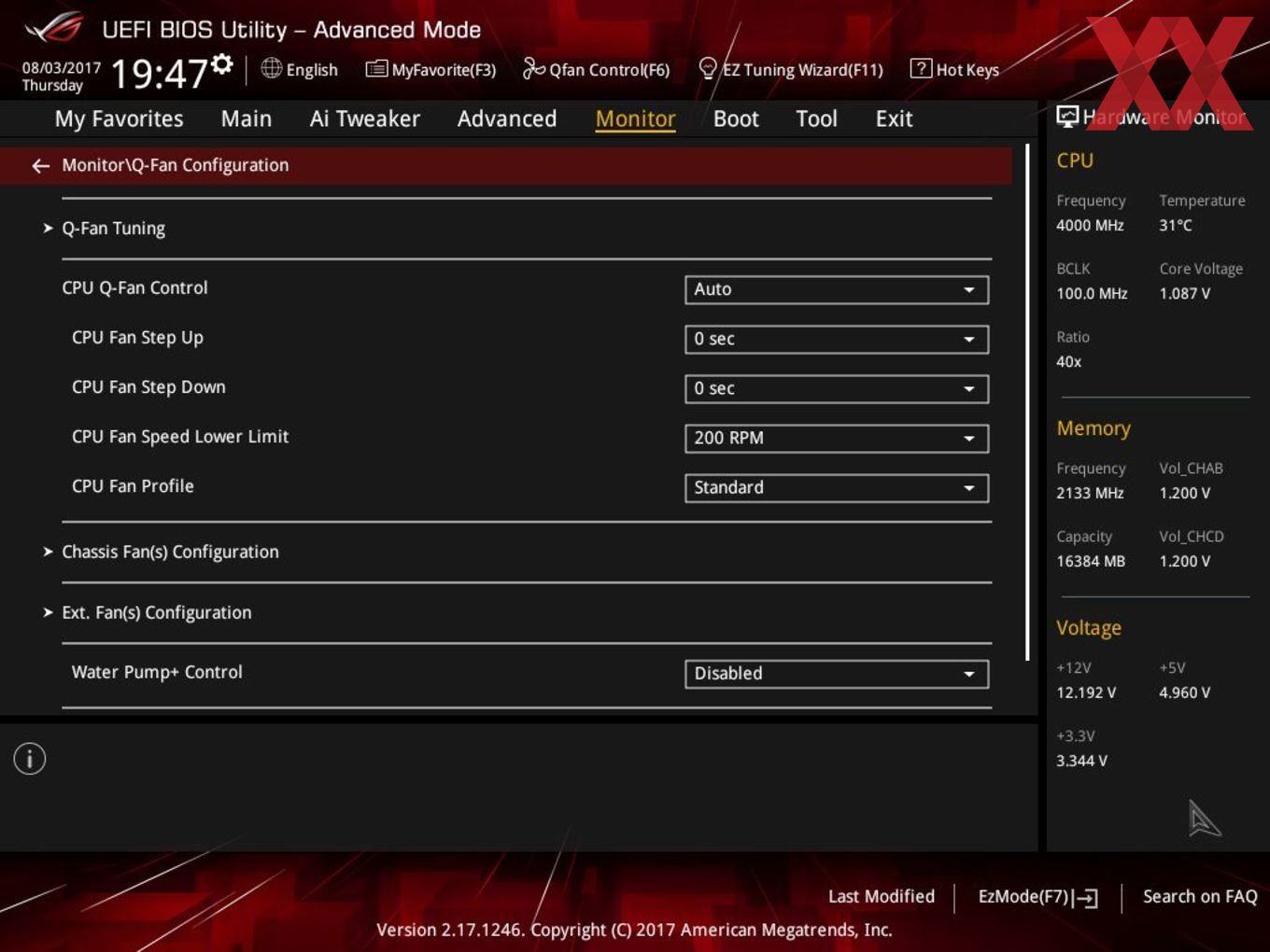Click the ROG logo icon
Image resolution: width=1270 pixels, height=952 pixels.
click(x=54, y=28)
